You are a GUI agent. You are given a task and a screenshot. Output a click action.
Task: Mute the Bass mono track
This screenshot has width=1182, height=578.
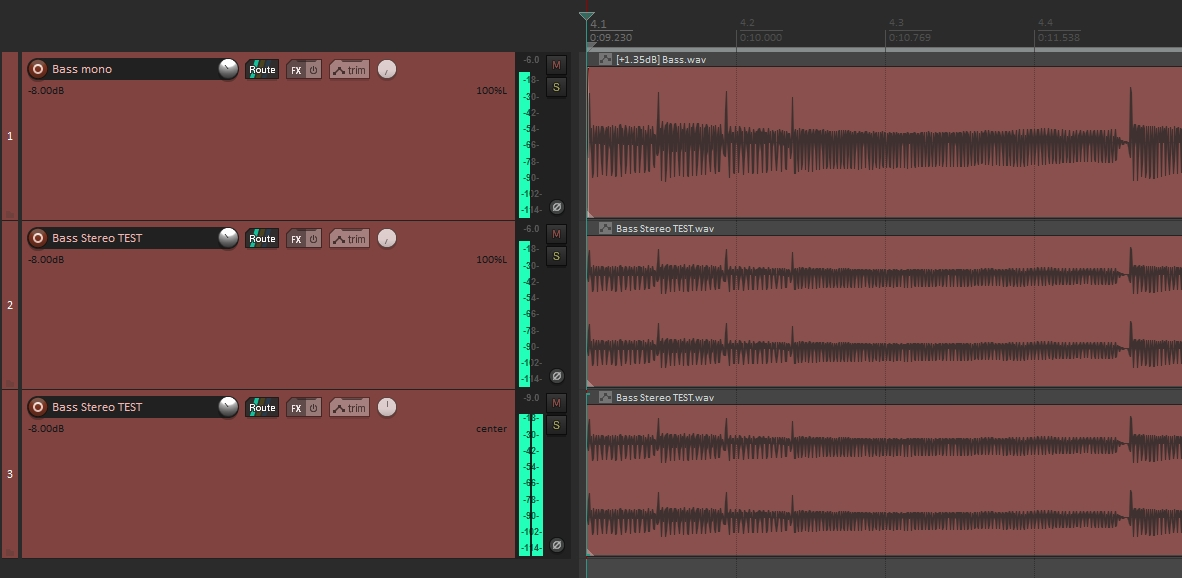557,65
